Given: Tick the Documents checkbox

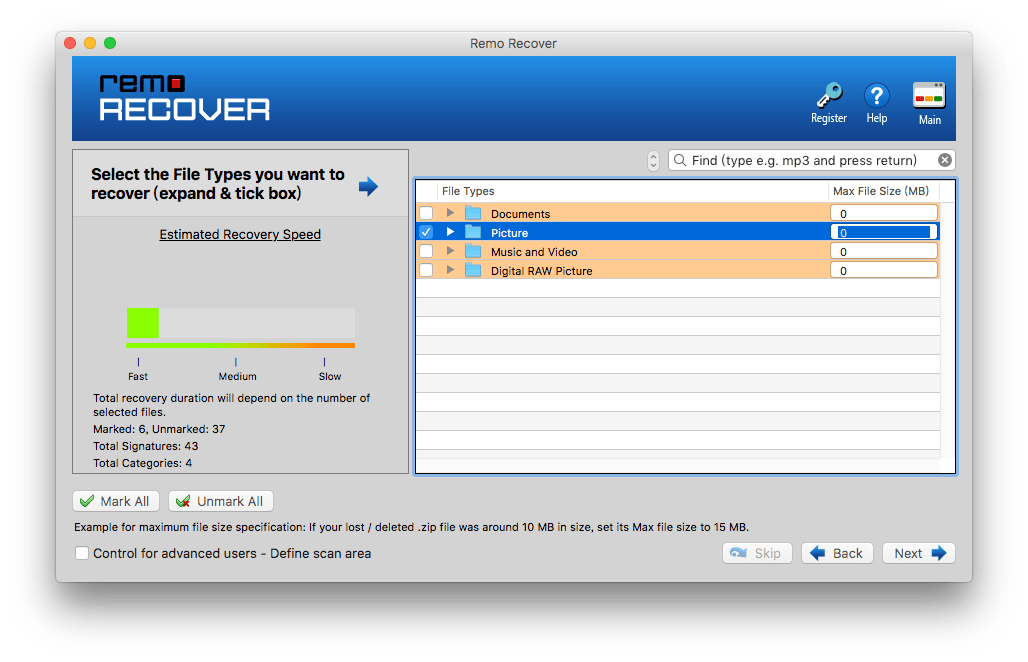Looking at the screenshot, I should [426, 214].
